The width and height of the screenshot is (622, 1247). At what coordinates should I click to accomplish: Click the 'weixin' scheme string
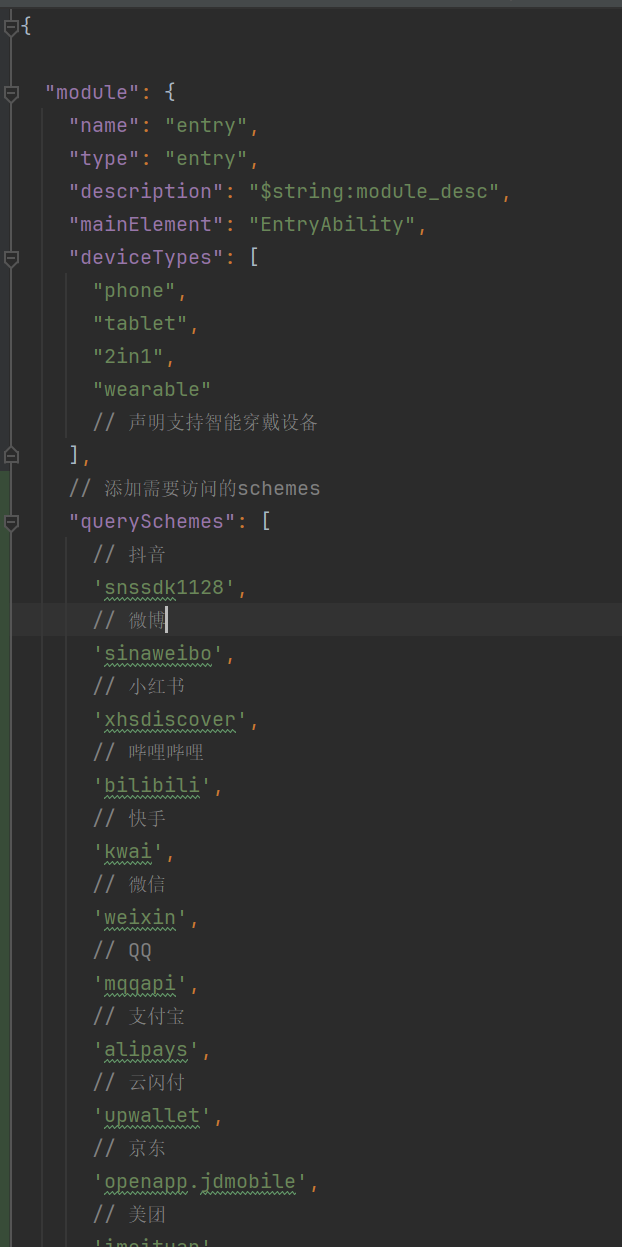click(140, 918)
